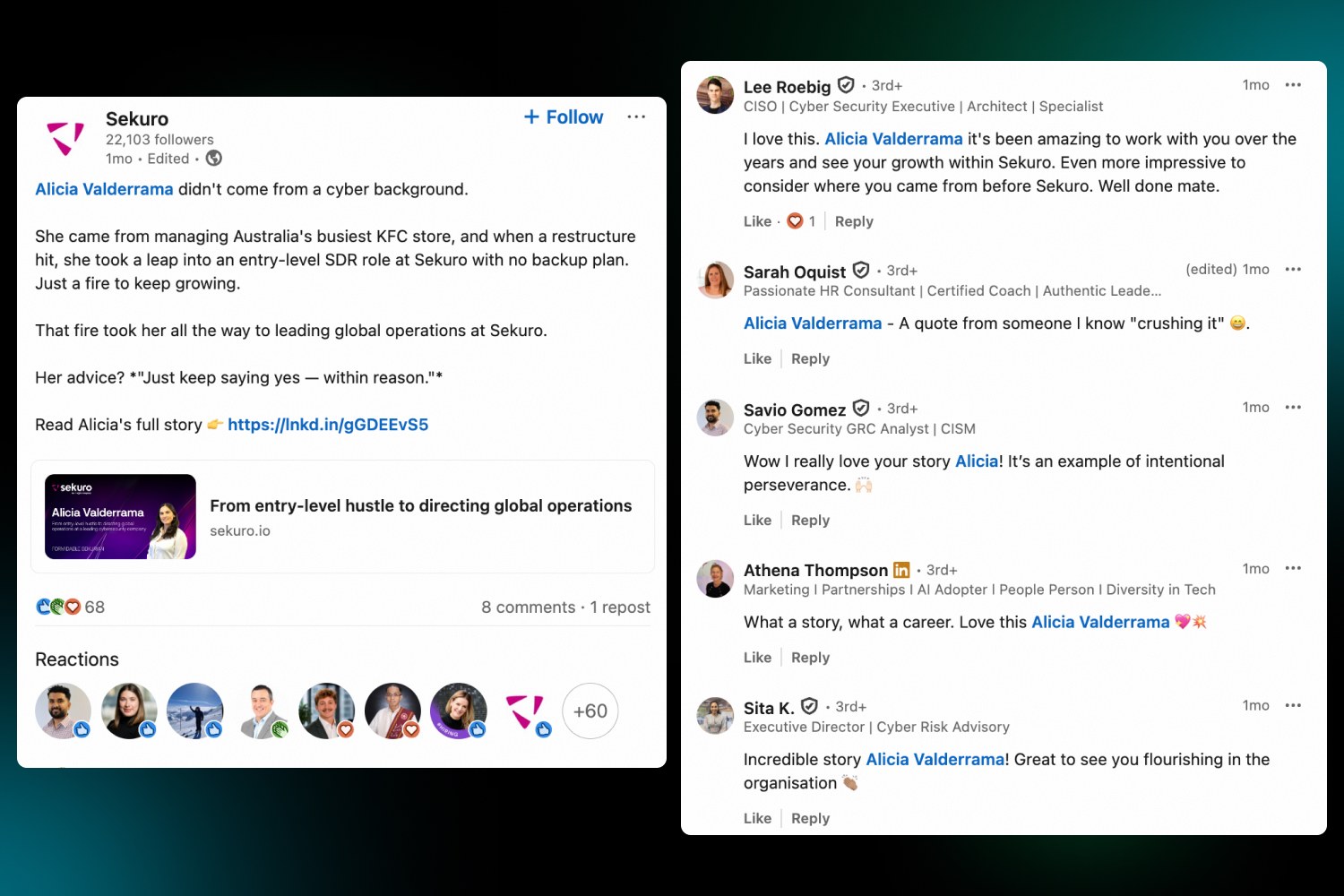Click the Sekuro post options ellipsis
This screenshot has height=896, width=1344.
click(636, 117)
